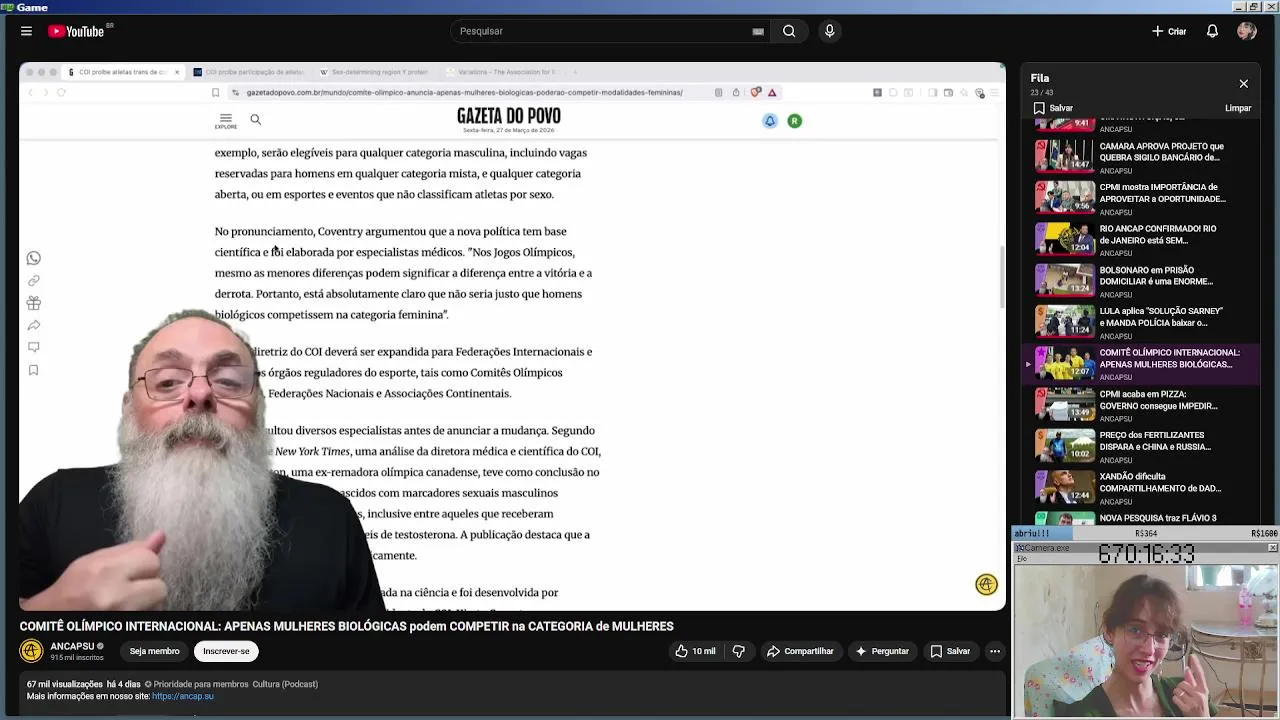
Task: Play 'NOVA PESQUISA traz FLÁVIO' queue video
Action: pyautogui.click(x=1140, y=518)
